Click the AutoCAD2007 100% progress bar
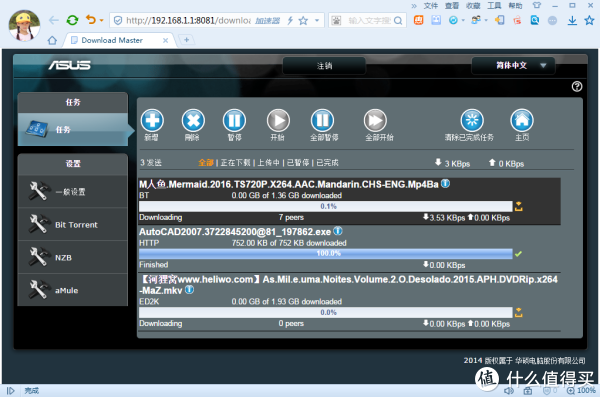This screenshot has width=600, height=397. [326, 253]
